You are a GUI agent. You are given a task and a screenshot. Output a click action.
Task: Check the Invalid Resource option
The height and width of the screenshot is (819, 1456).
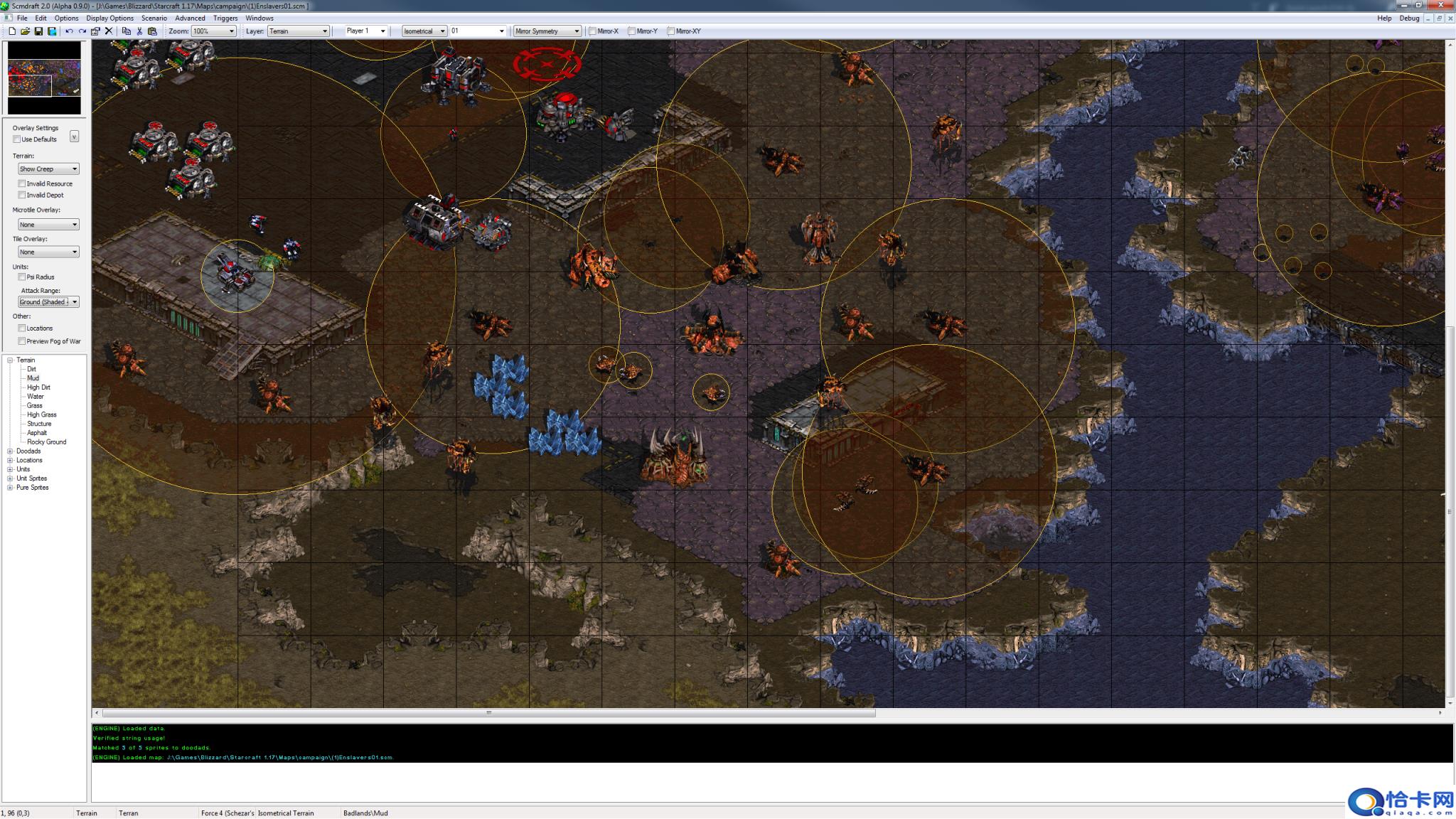pos(22,183)
